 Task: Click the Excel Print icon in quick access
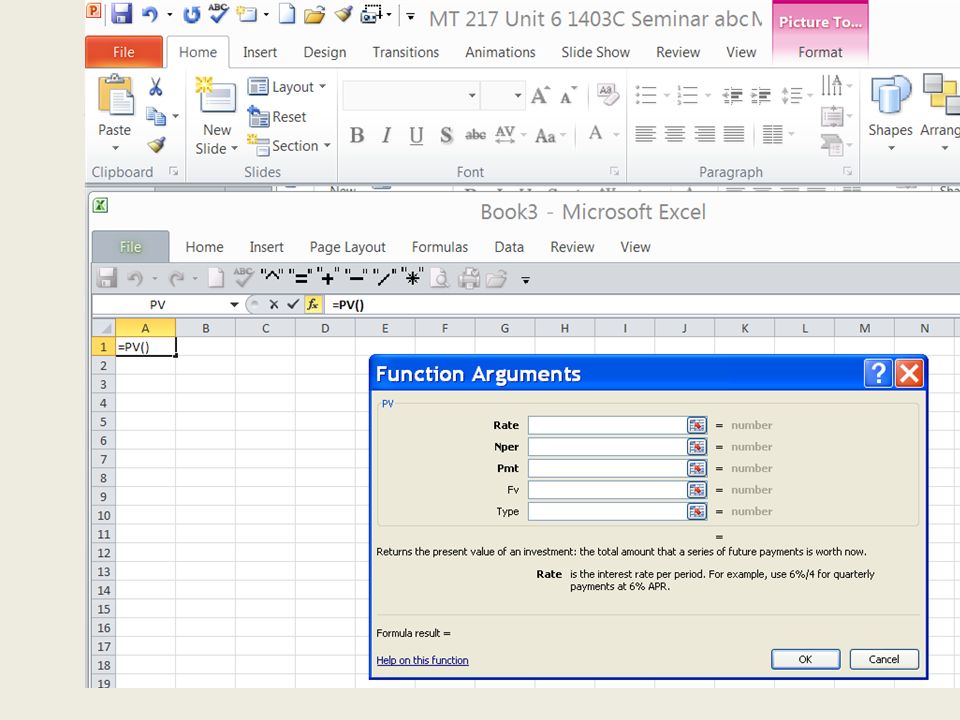click(x=470, y=279)
